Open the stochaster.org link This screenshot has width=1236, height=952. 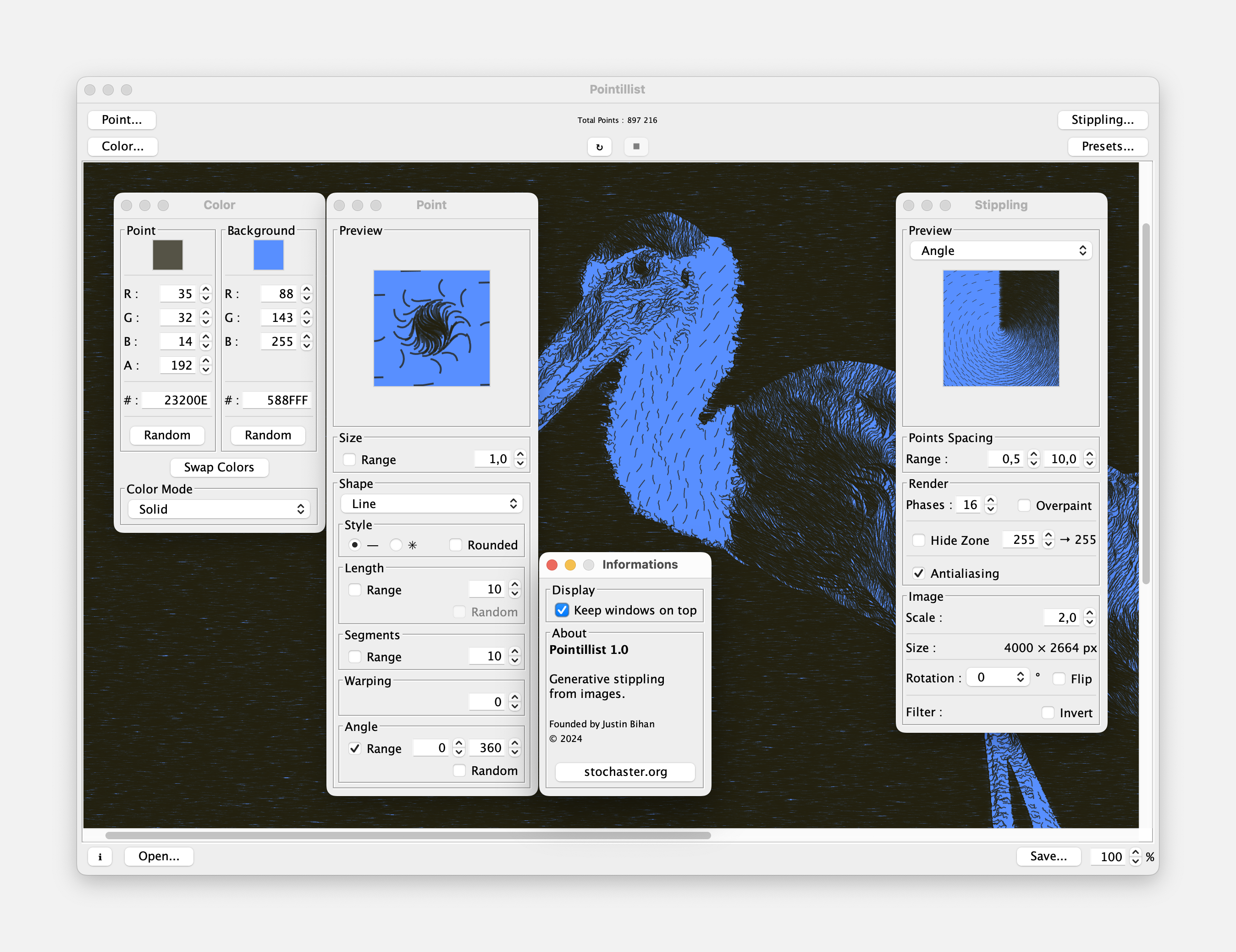625,771
